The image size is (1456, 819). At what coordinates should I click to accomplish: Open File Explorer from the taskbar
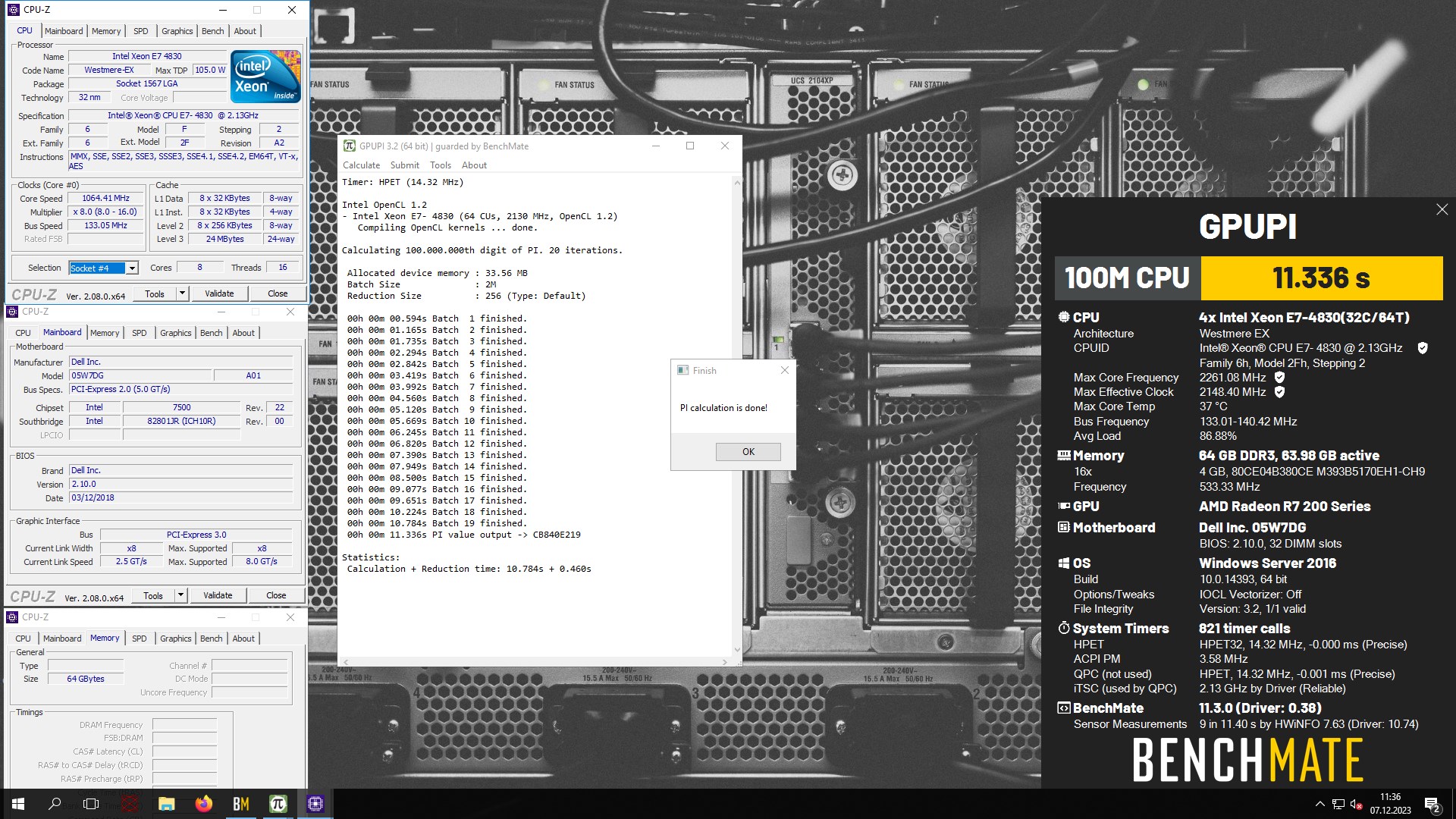[x=167, y=804]
